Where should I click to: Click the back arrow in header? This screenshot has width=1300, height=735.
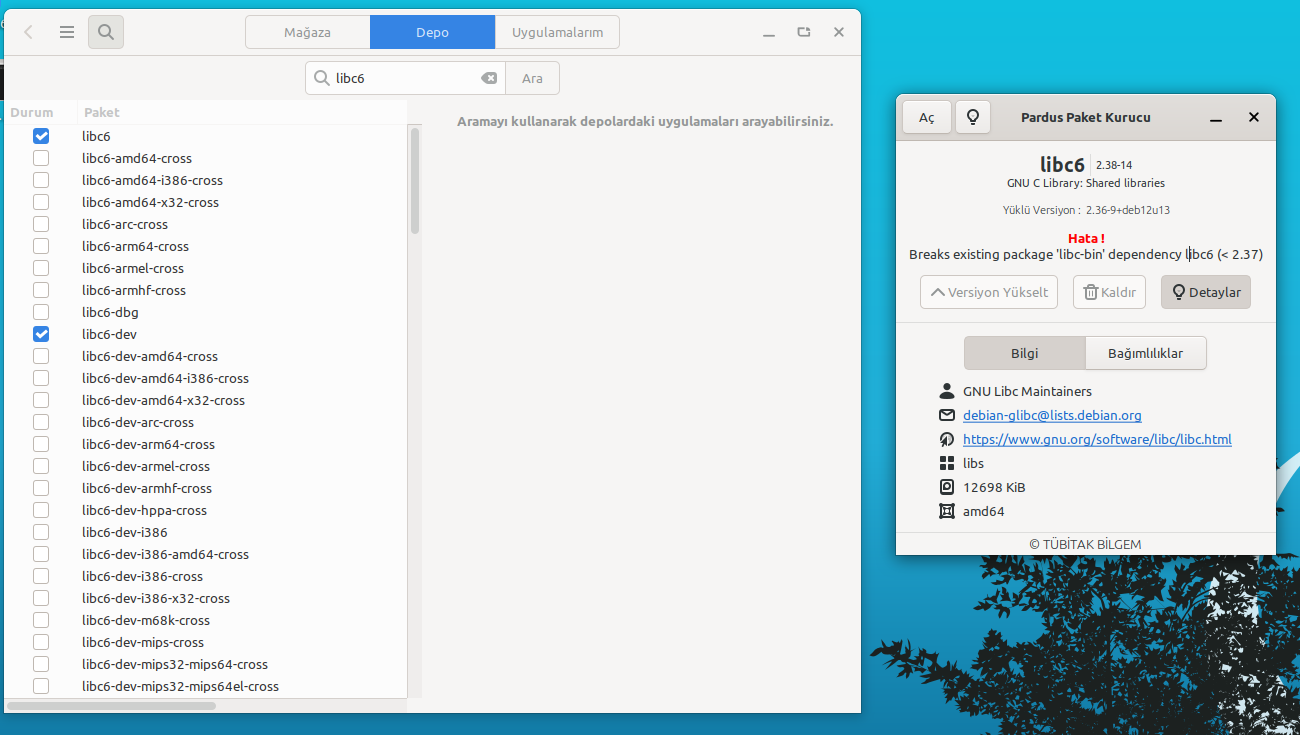pos(28,32)
